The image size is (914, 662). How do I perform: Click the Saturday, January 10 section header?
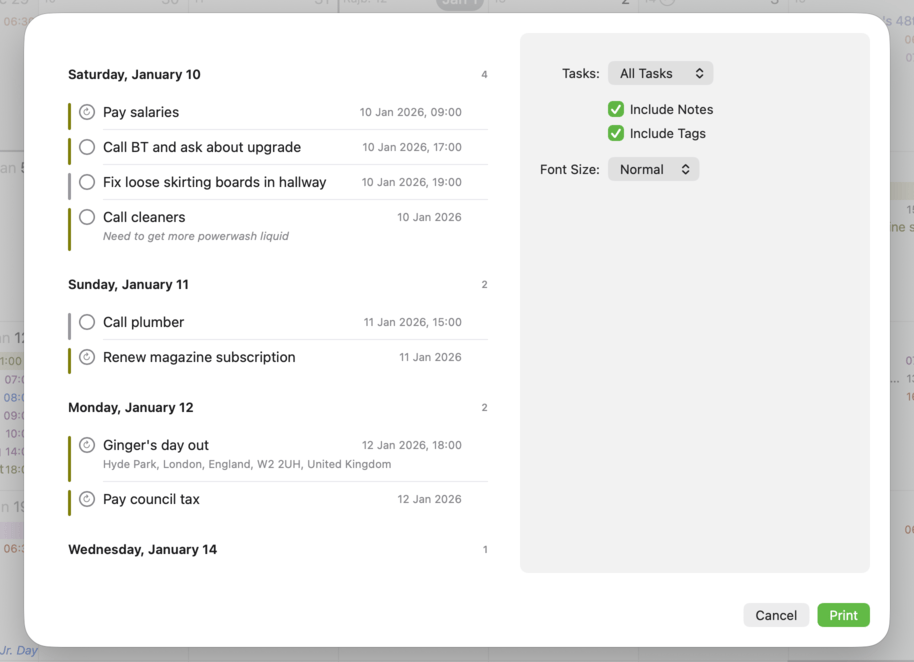(x=134, y=74)
